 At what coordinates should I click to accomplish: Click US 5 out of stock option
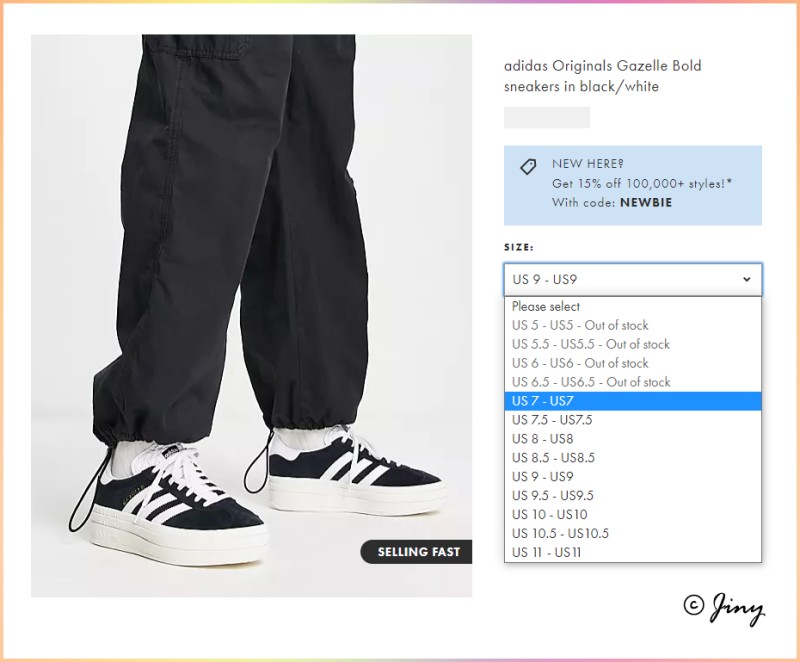coord(633,325)
